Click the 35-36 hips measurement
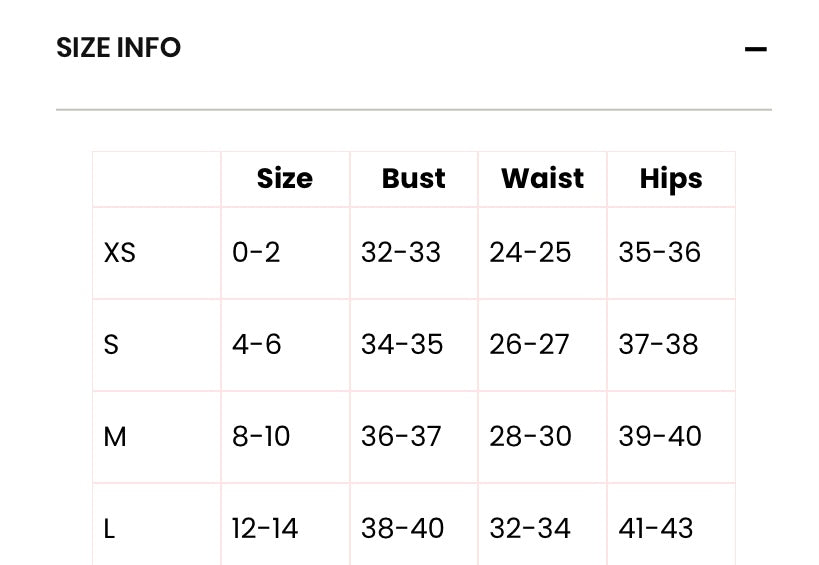819x565 pixels. (x=659, y=253)
